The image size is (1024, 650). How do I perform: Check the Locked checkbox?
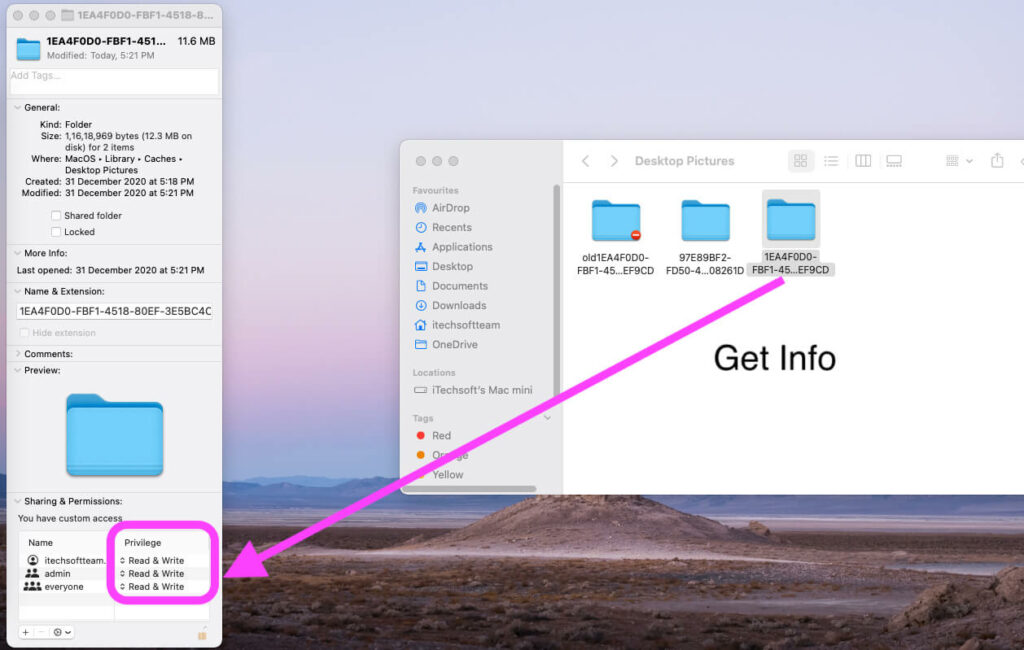click(55, 231)
